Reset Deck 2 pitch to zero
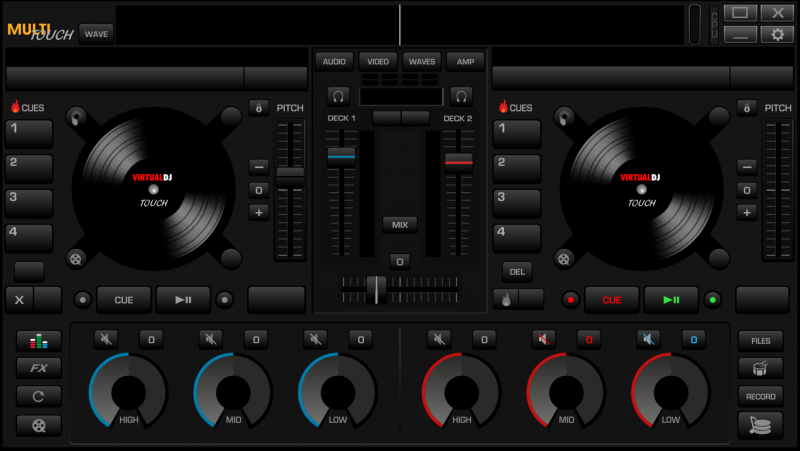This screenshot has width=800, height=451. (x=746, y=190)
